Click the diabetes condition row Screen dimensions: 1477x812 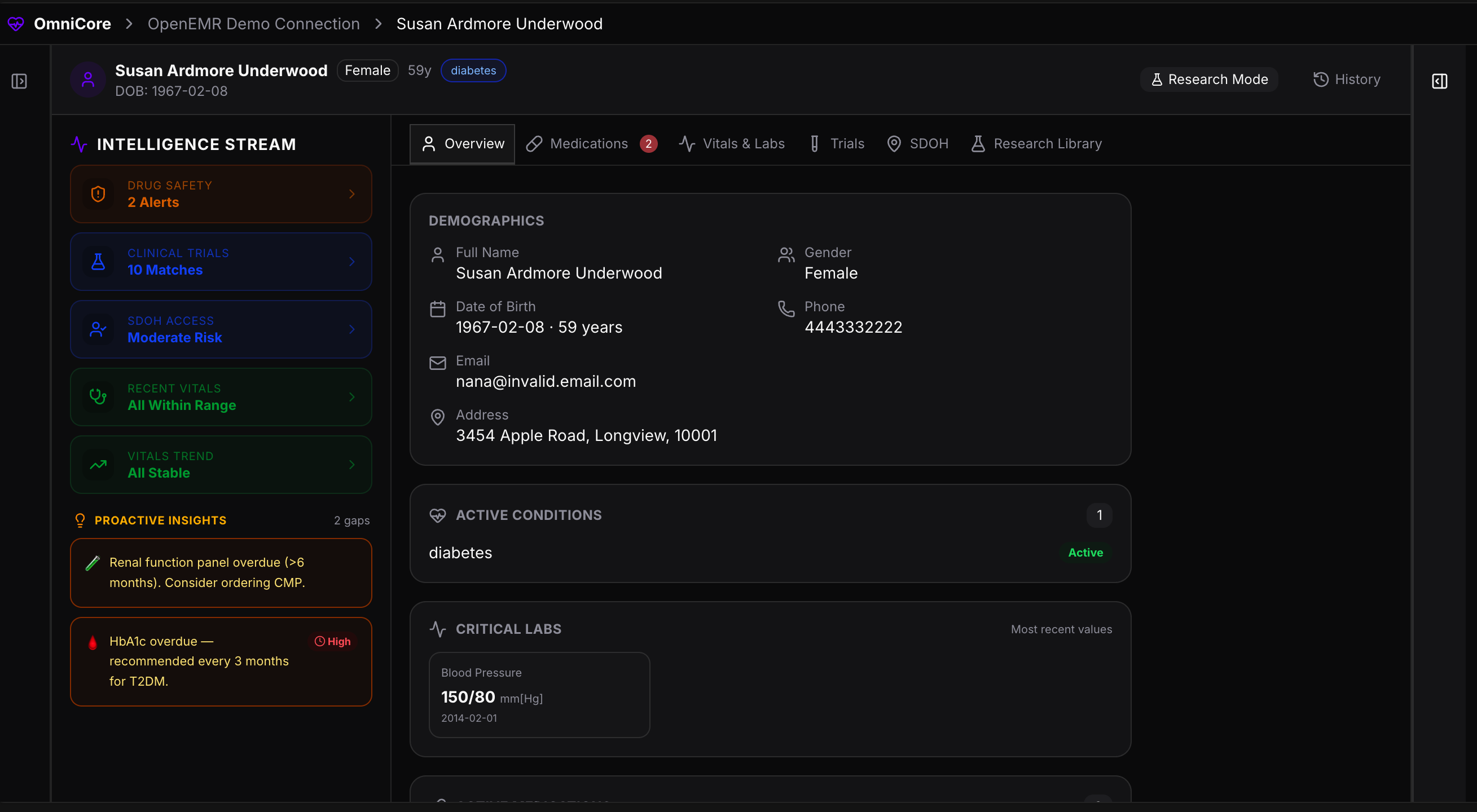tap(770, 553)
